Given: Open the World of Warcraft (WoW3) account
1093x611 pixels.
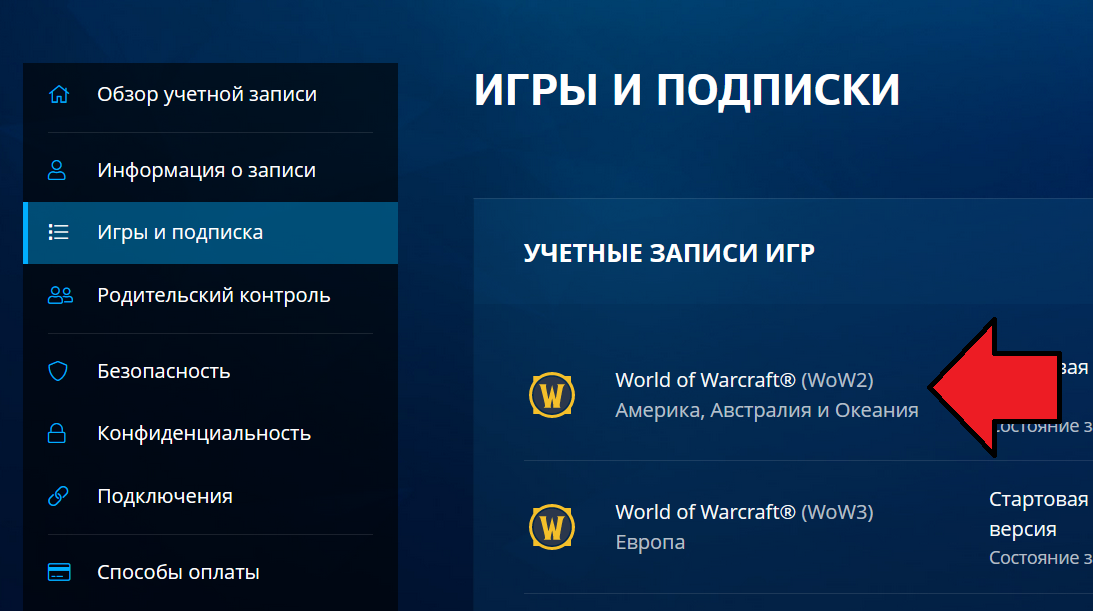Looking at the screenshot, I should coord(744,512).
